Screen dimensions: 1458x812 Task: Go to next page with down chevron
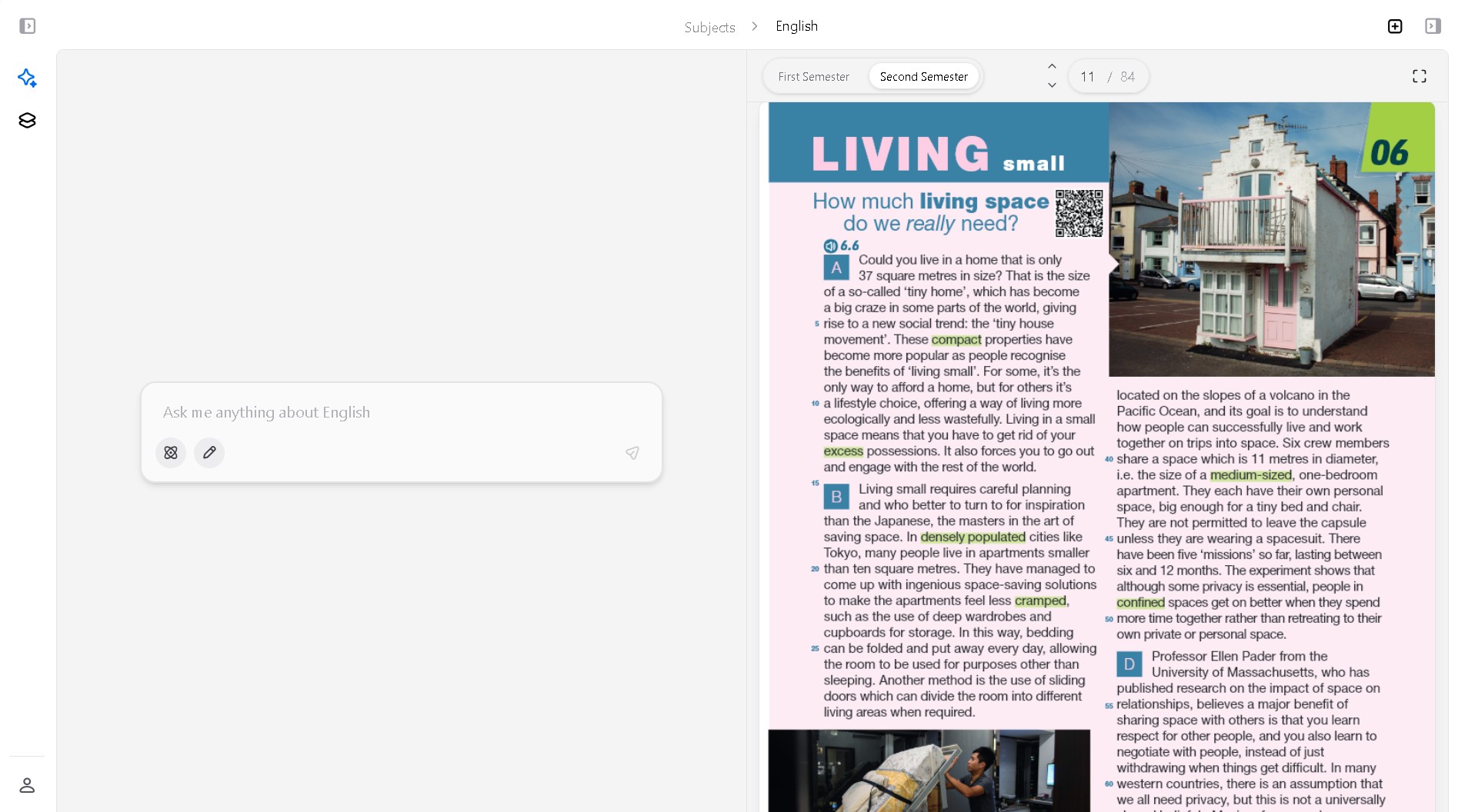pos(1052,85)
